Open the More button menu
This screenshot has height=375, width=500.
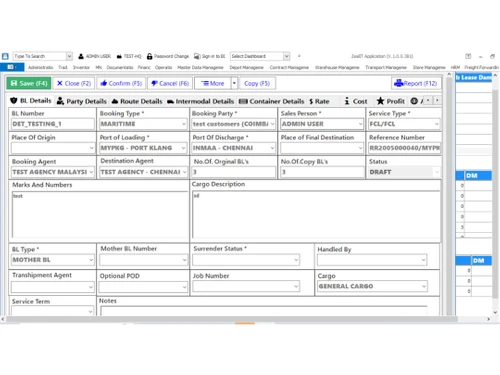pyautogui.click(x=213, y=83)
